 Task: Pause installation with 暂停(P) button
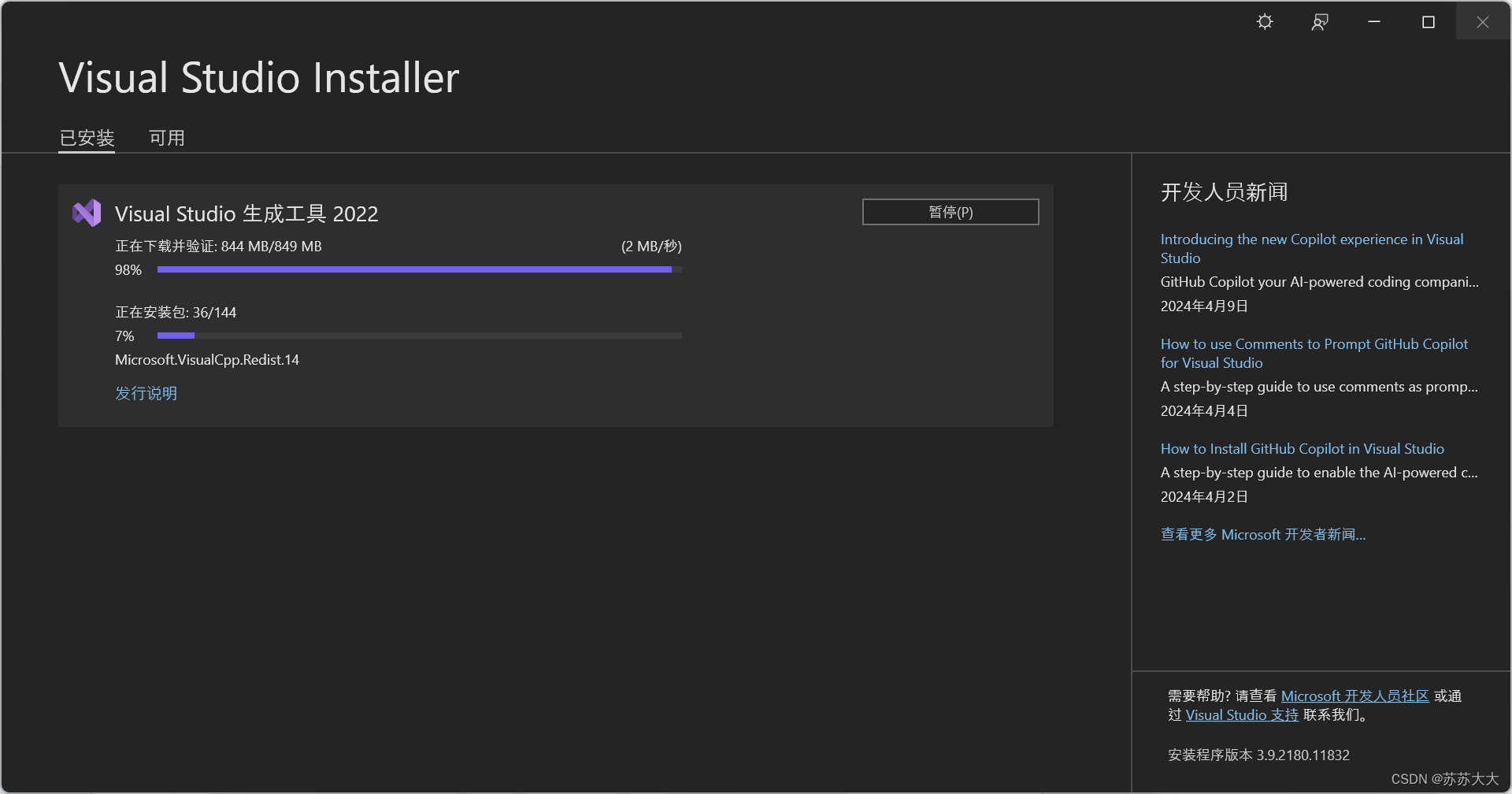pyautogui.click(x=951, y=212)
